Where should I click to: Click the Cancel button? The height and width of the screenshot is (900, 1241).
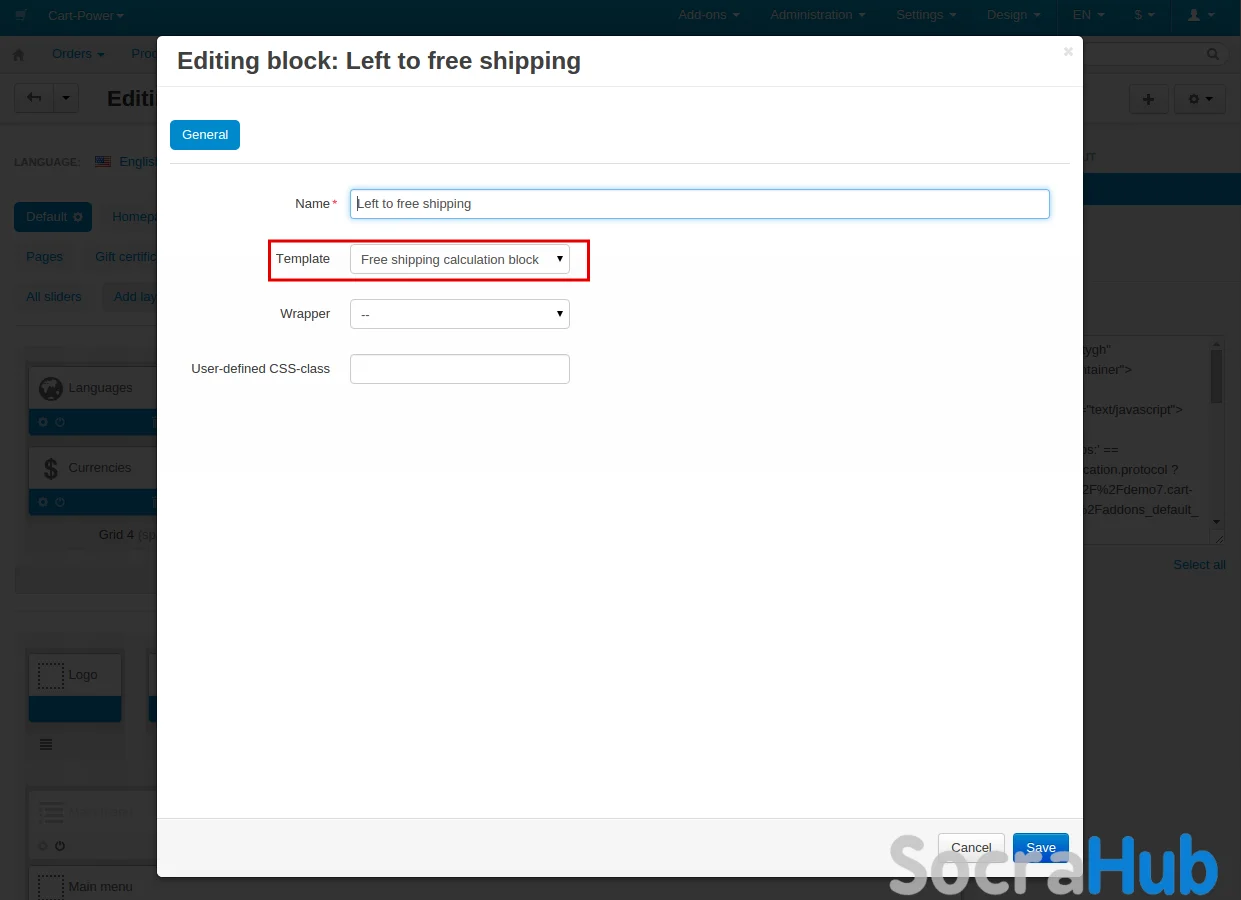pyautogui.click(x=971, y=847)
